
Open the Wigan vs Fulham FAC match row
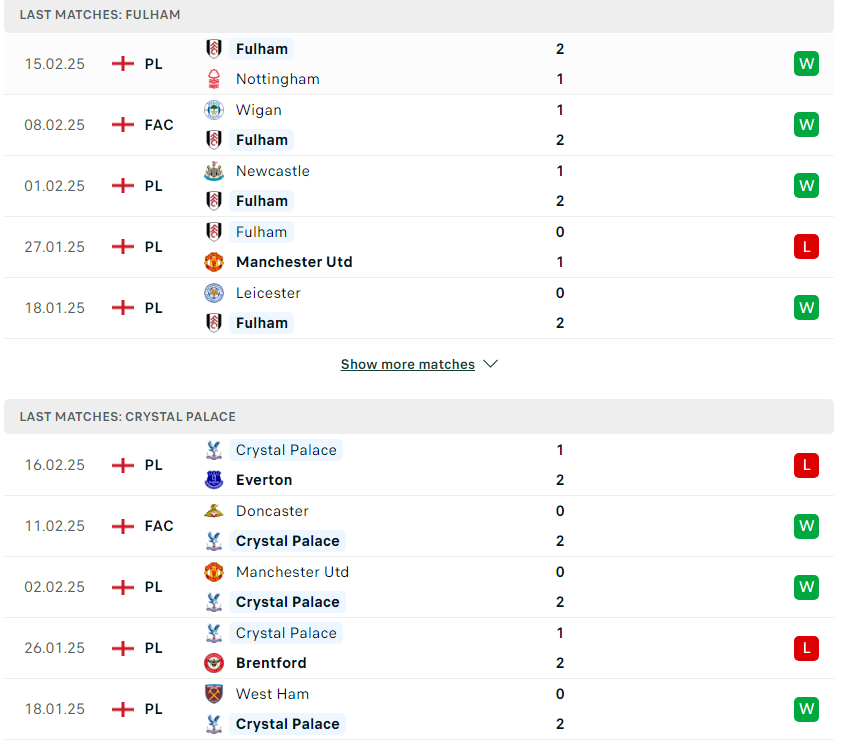click(419, 125)
